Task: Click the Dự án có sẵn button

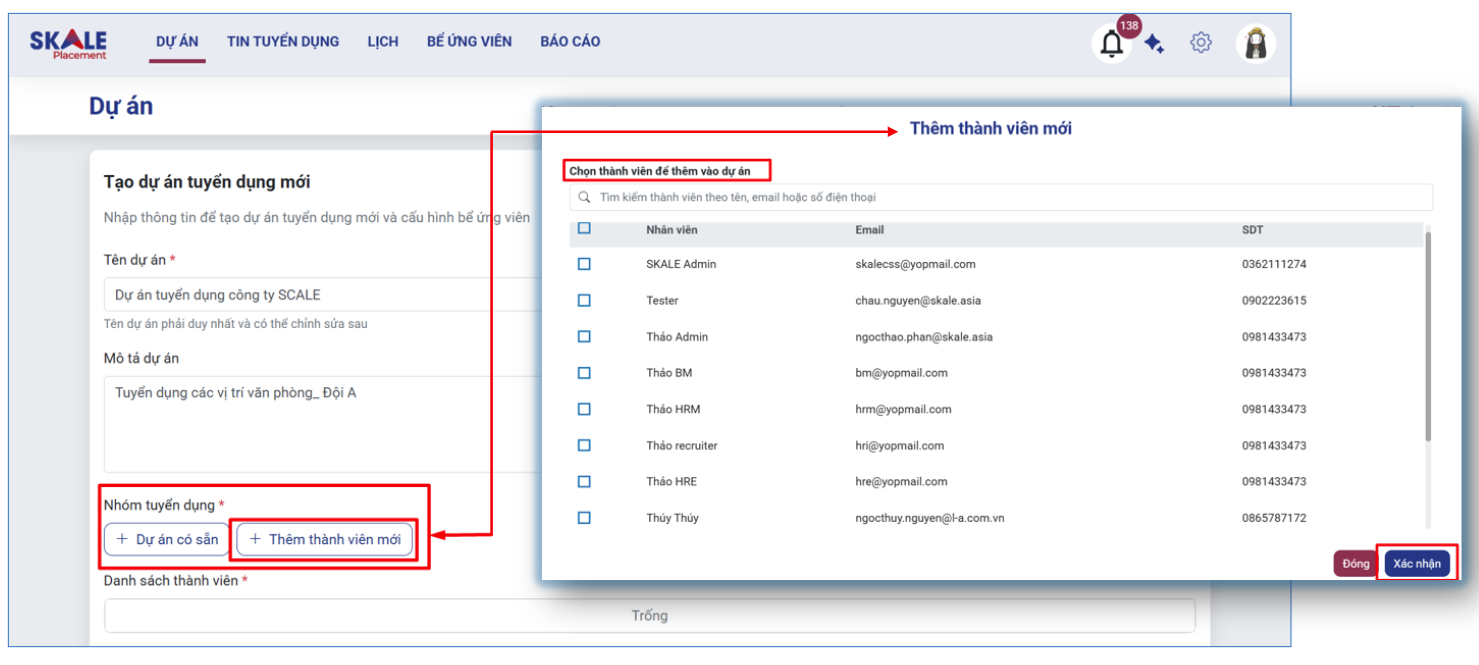Action: pyautogui.click(x=167, y=539)
